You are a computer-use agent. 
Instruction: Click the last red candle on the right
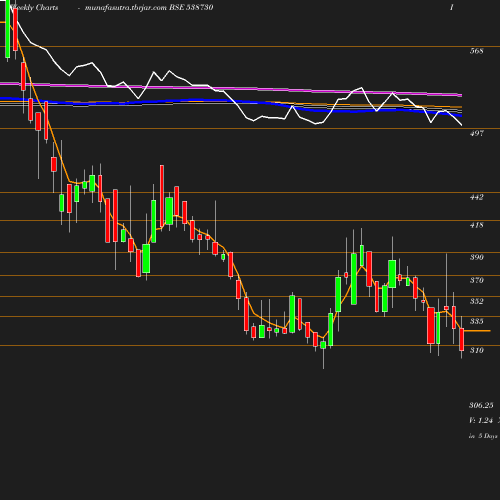462,339
